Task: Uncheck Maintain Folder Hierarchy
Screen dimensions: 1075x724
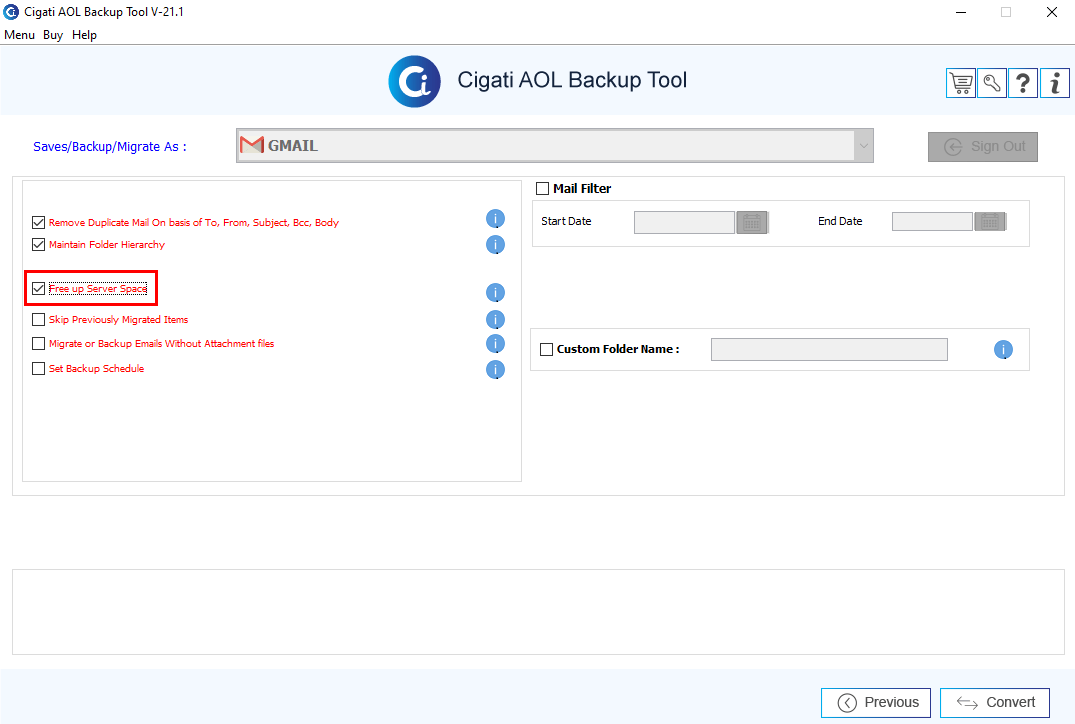Action: [38, 244]
